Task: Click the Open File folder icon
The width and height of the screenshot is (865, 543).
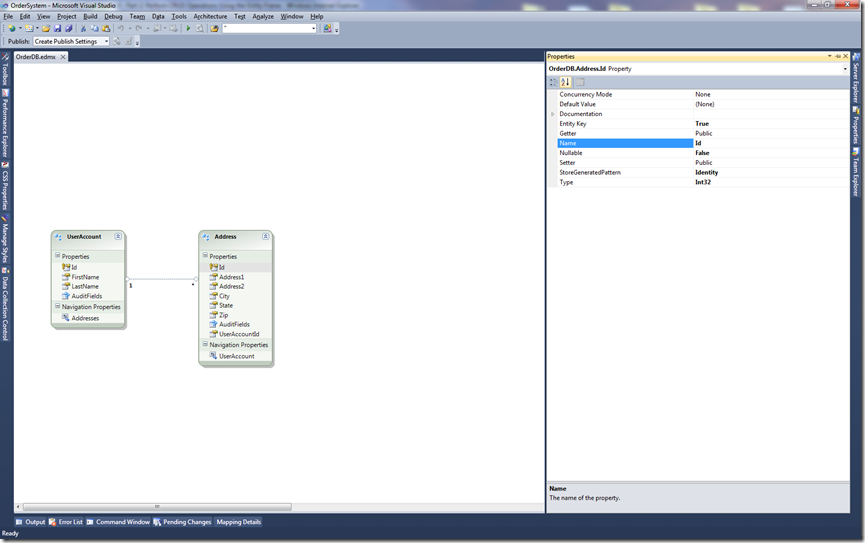Action: click(x=46, y=28)
